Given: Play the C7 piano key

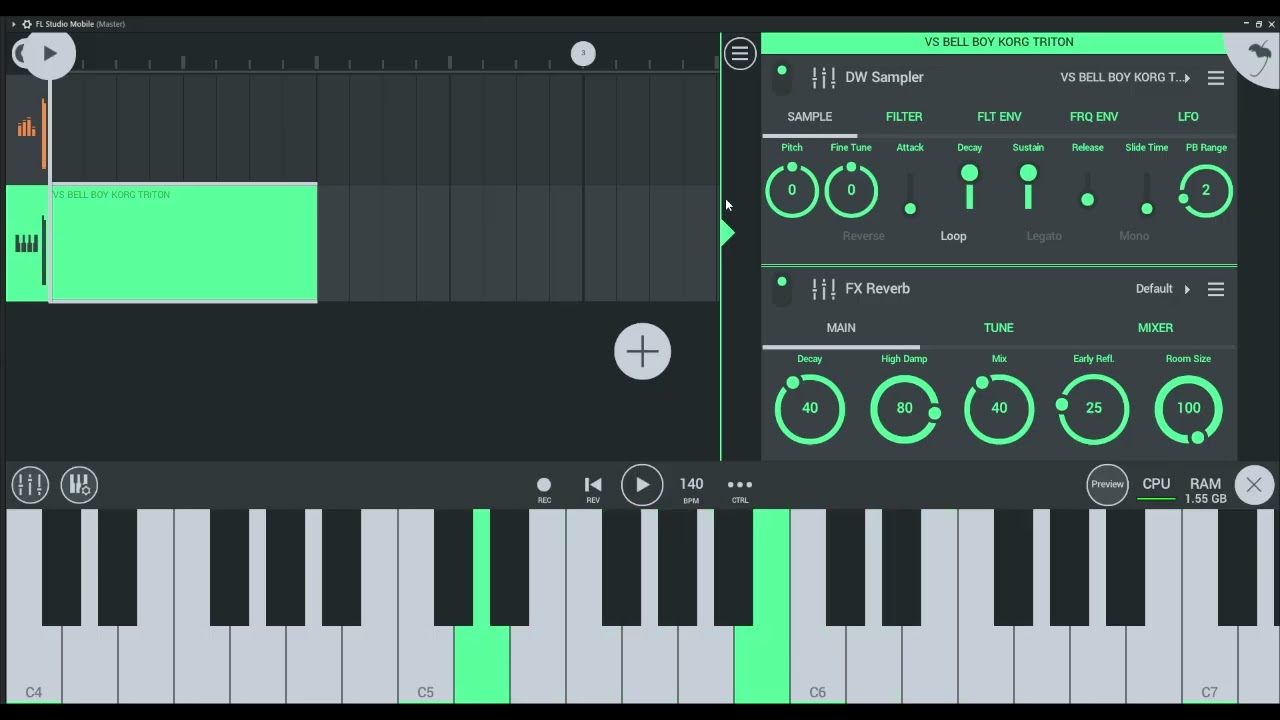Looking at the screenshot, I should click(x=1210, y=665).
